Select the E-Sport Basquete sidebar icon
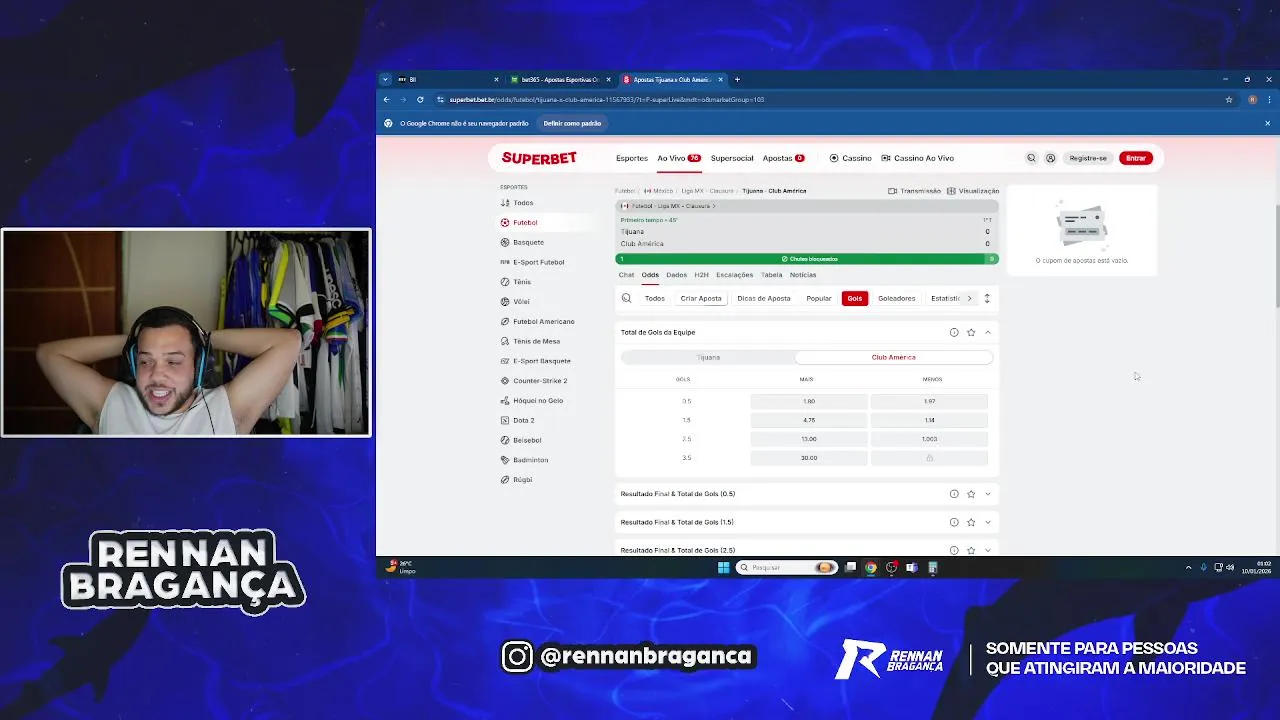 (x=505, y=361)
